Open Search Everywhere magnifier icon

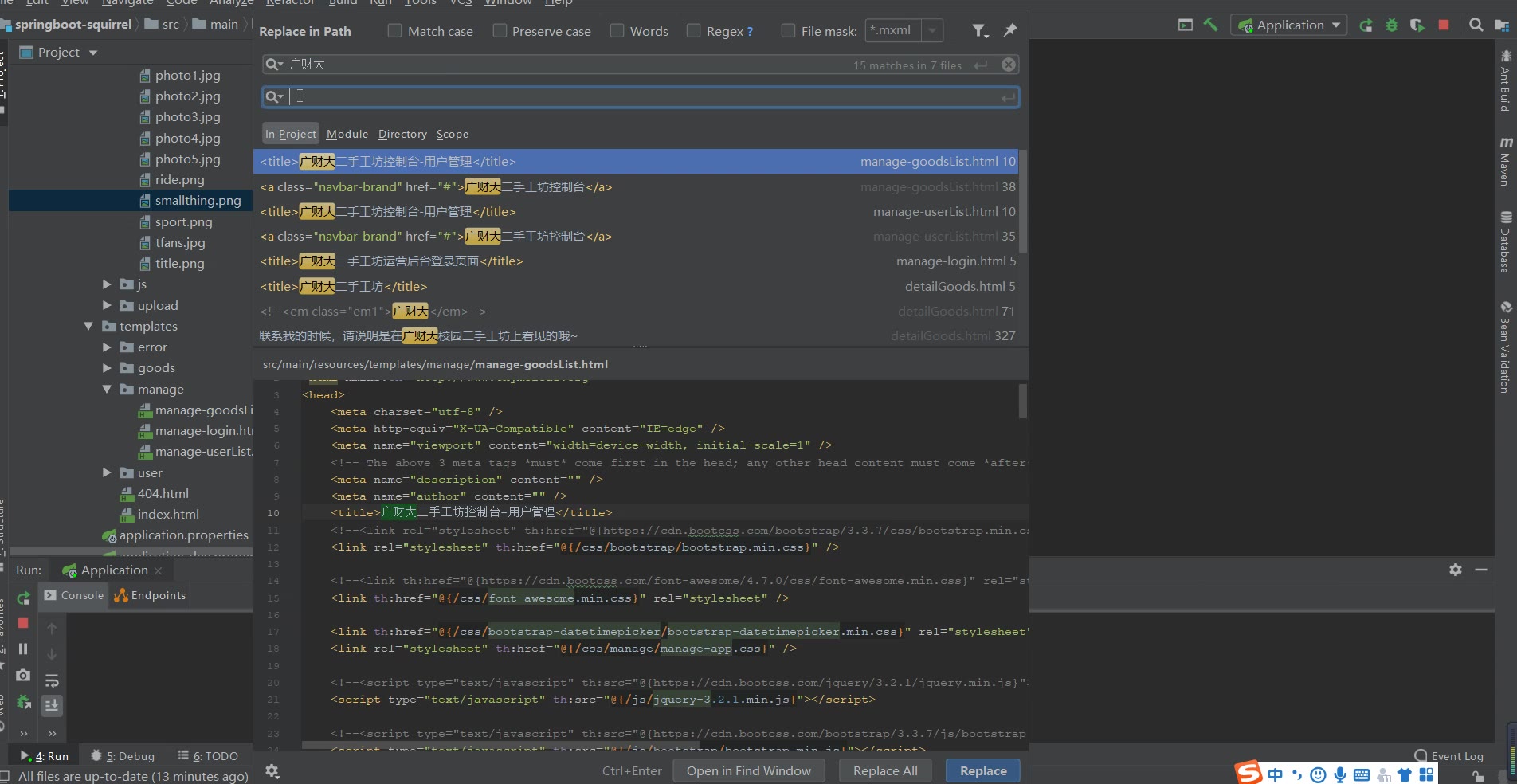click(1476, 25)
